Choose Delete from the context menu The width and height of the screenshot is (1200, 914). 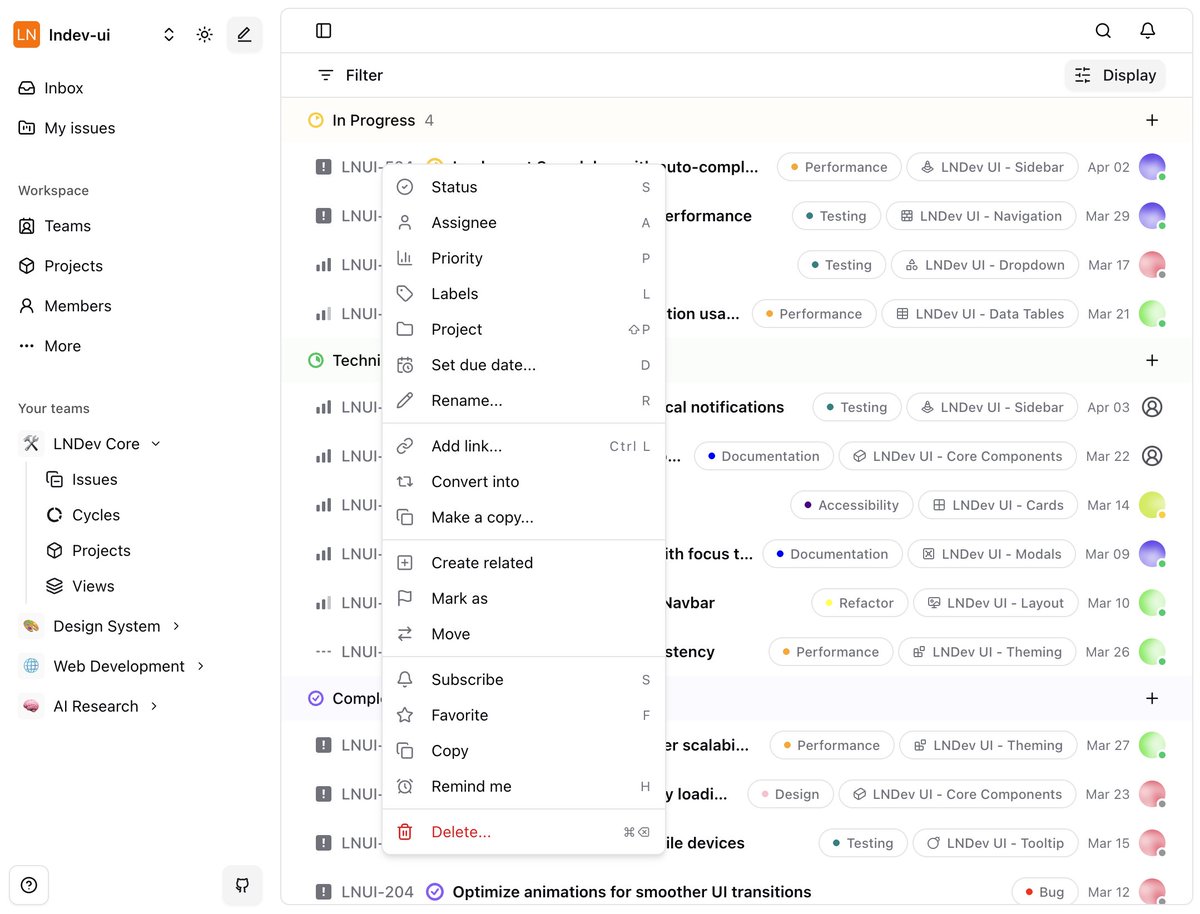click(461, 831)
